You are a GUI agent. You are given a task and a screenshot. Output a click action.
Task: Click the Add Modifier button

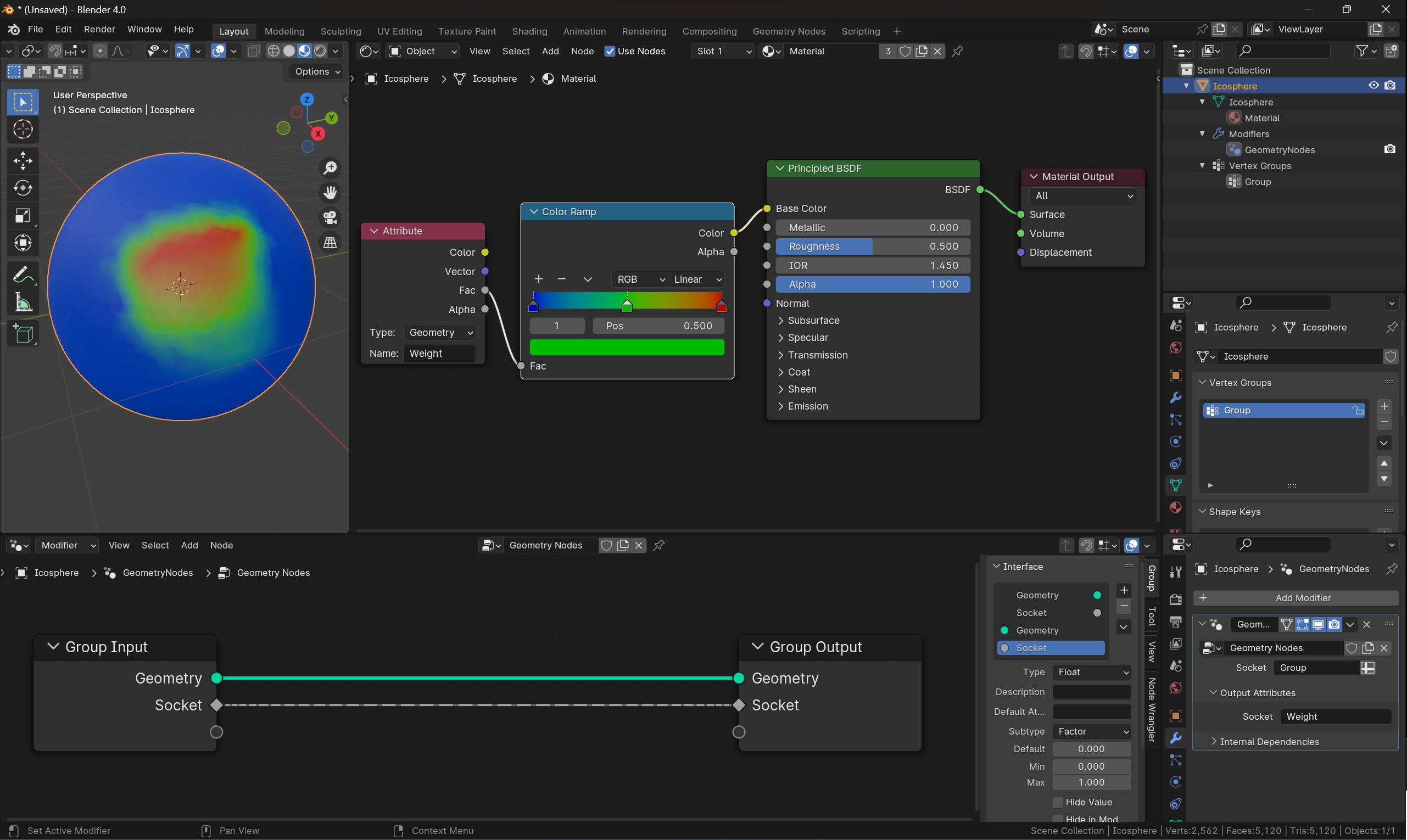point(1303,597)
